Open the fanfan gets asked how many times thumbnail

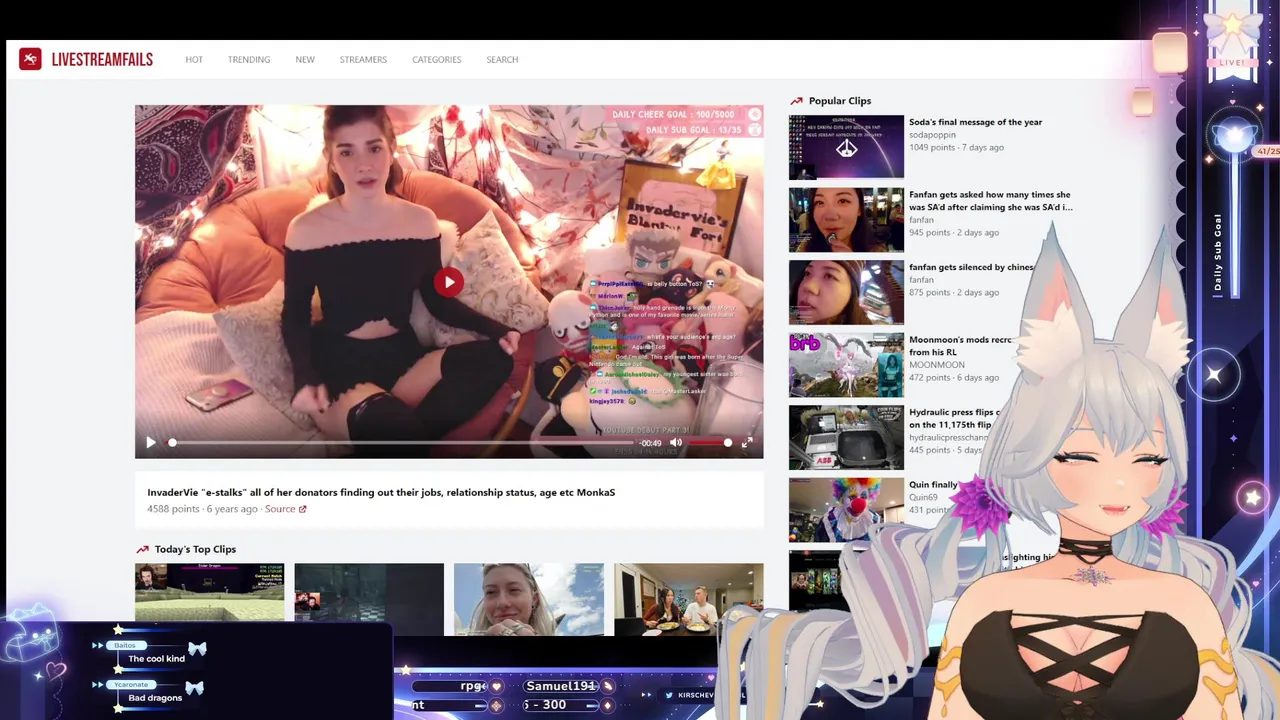[x=846, y=220]
